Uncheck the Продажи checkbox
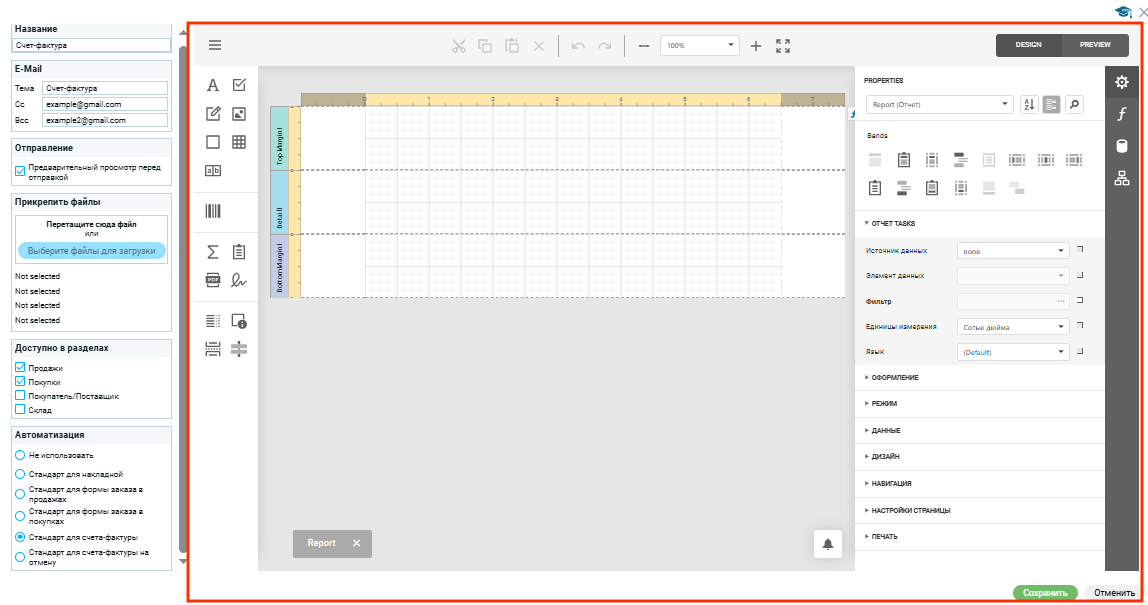This screenshot has height=605, width=1148. tap(20, 368)
